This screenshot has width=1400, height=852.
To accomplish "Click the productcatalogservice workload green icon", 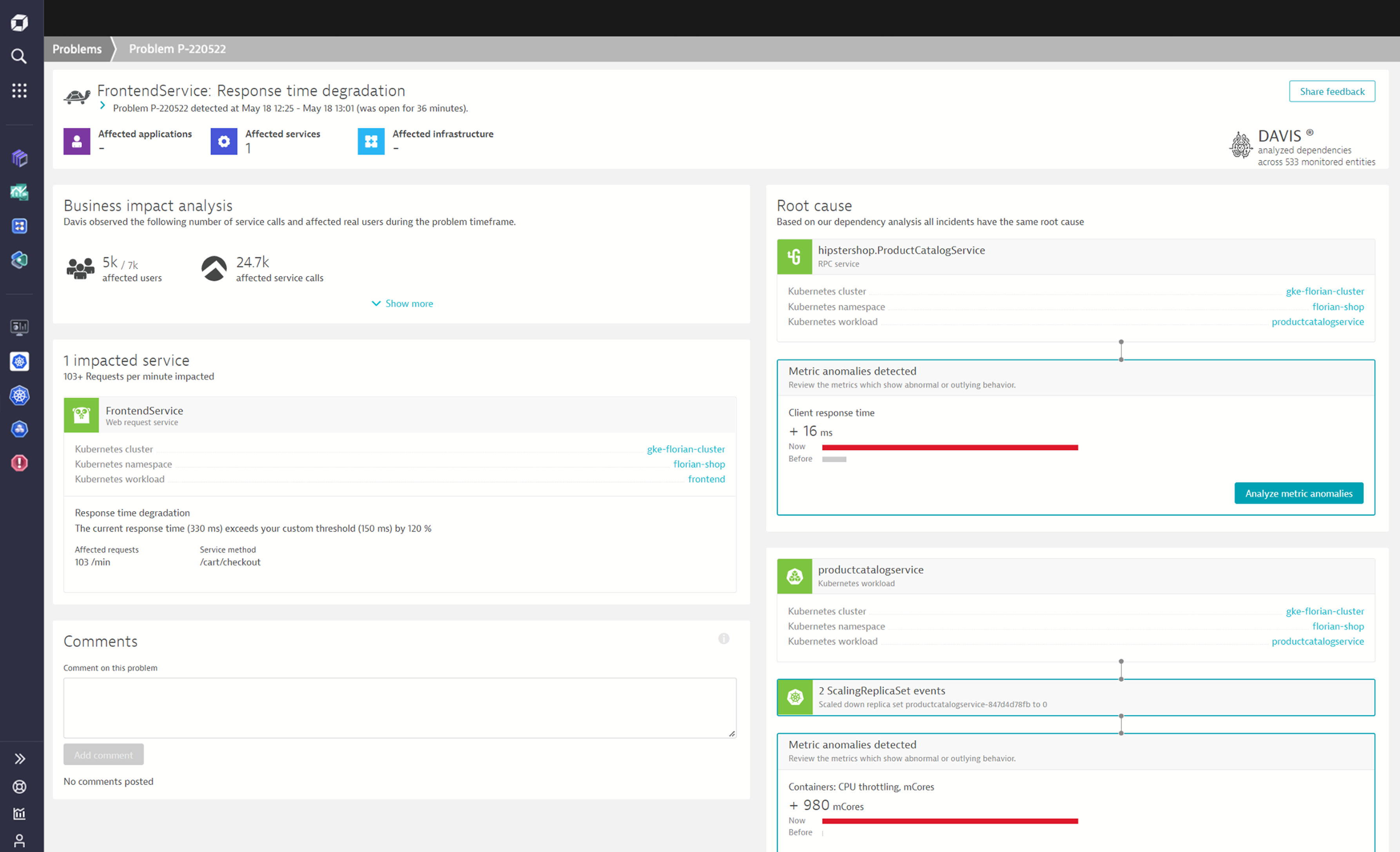I will [x=794, y=576].
